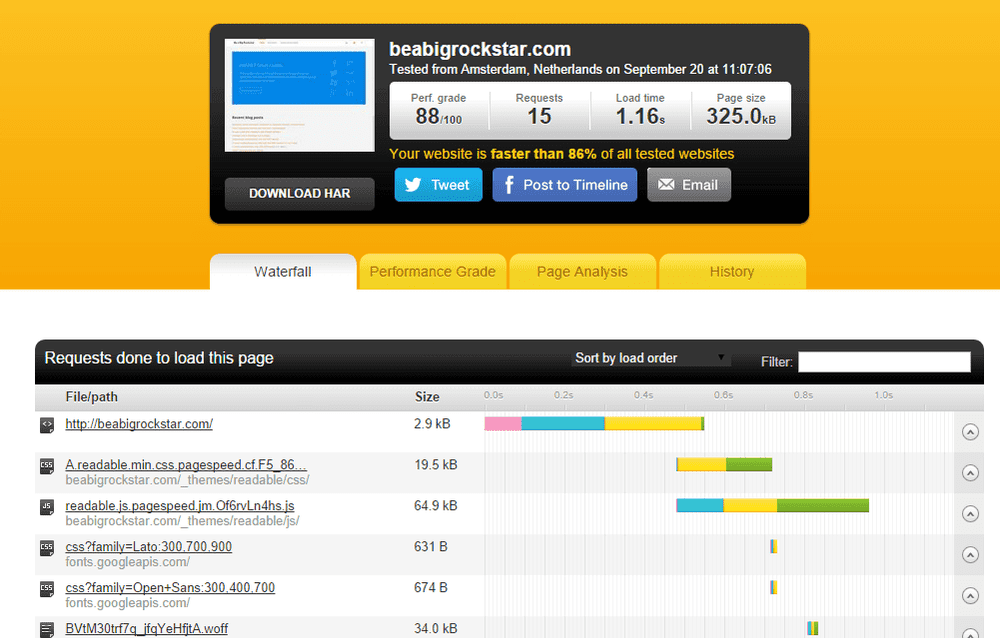Click the HTML document icon beside beabigrockstar.com

tap(47, 425)
